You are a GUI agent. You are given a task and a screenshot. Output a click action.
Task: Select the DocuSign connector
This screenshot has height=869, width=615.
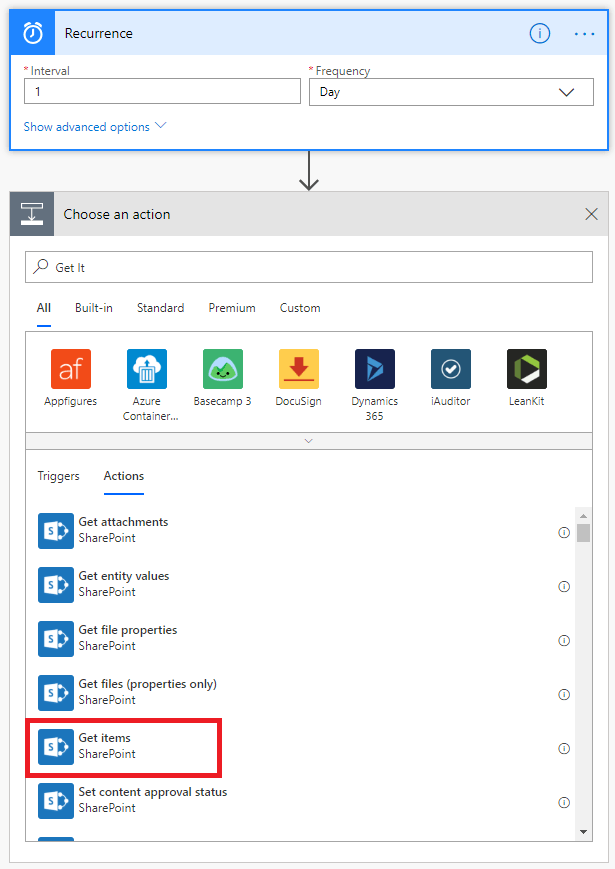point(299,378)
